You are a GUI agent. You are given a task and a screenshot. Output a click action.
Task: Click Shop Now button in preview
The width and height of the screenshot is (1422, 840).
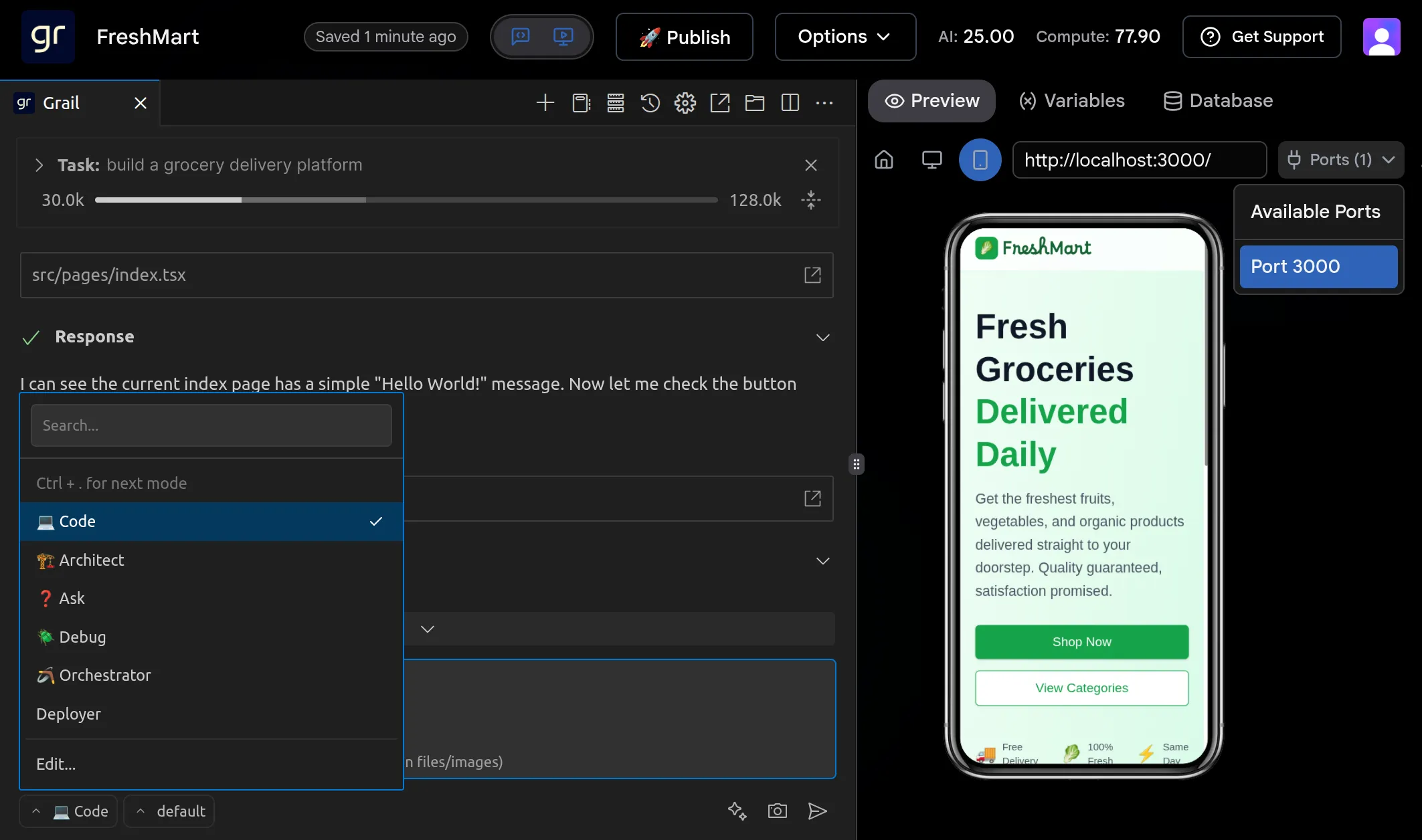pos(1081,642)
